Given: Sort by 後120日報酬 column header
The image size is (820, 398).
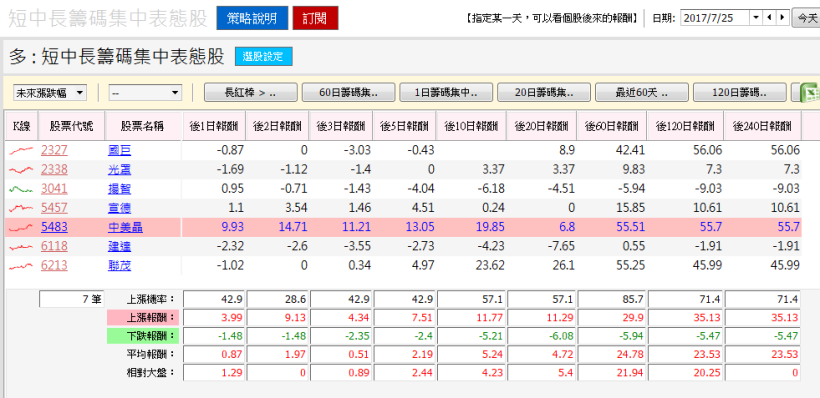Looking at the screenshot, I should pos(685,126).
